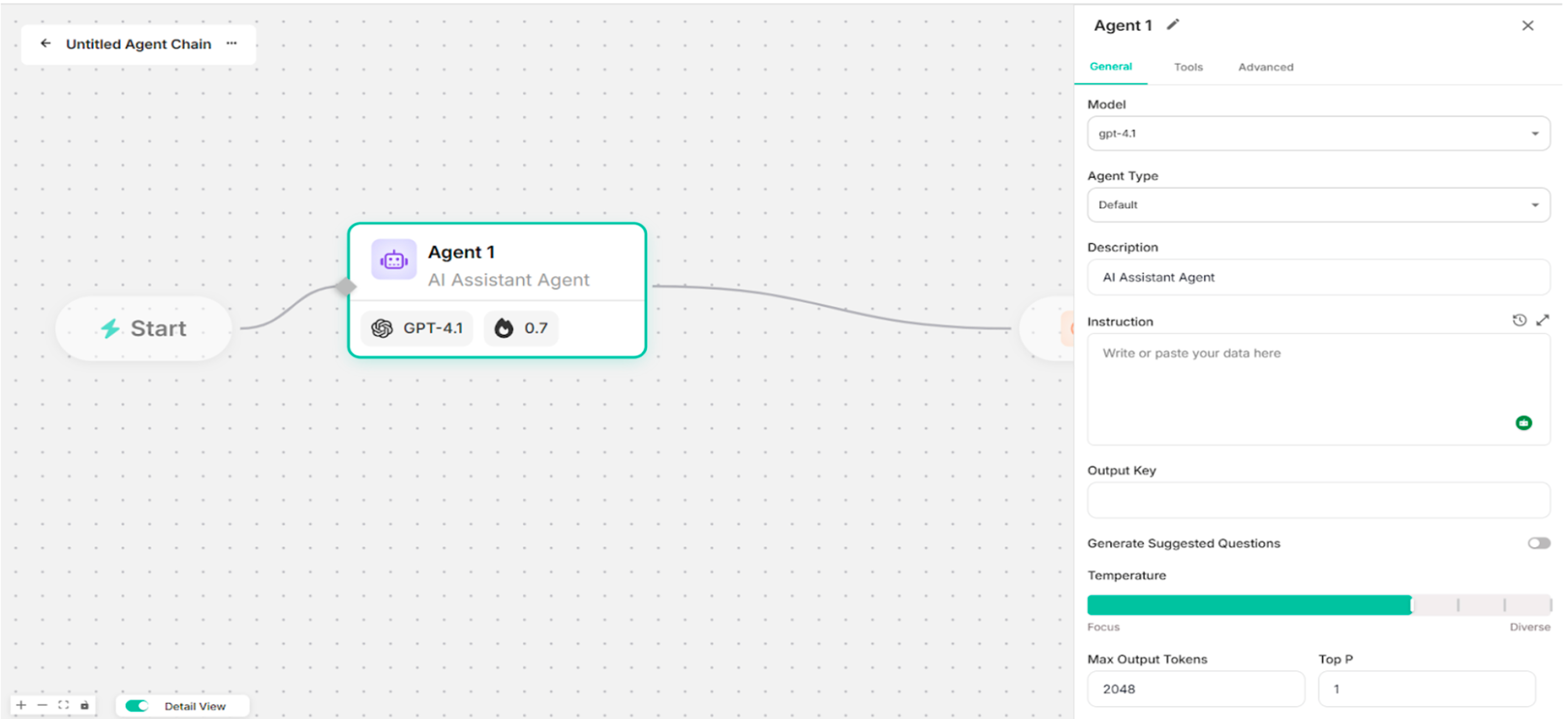Select the Start node on the canvas
The image size is (1568, 719).
click(x=144, y=328)
